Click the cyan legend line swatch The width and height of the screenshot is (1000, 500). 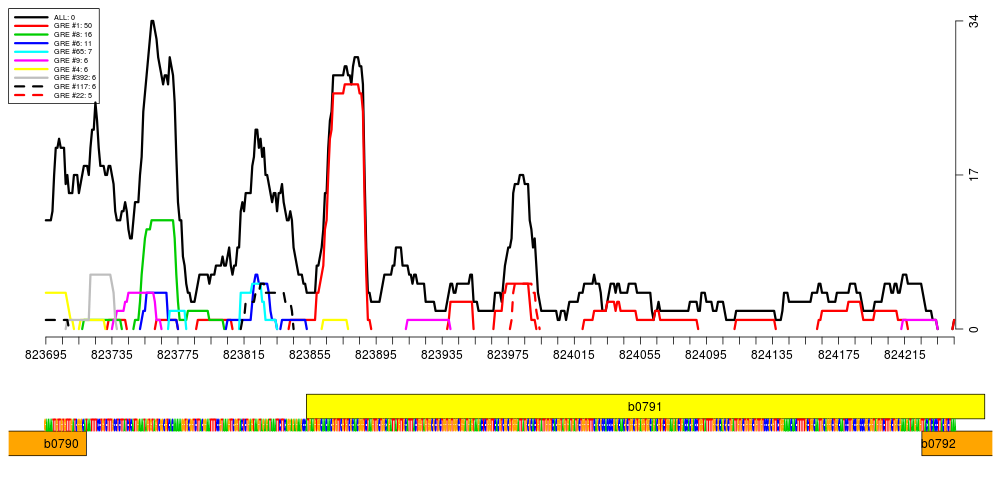pos(31,51)
